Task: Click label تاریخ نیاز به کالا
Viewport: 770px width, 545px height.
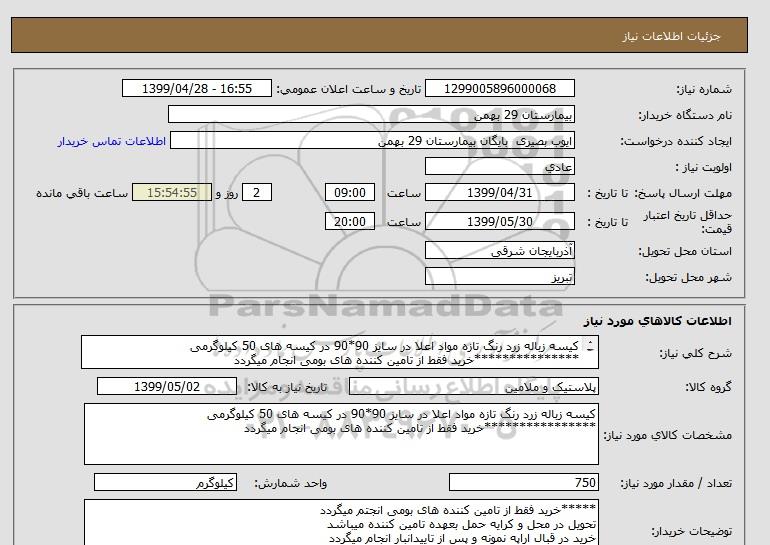Action: pyautogui.click(x=287, y=387)
